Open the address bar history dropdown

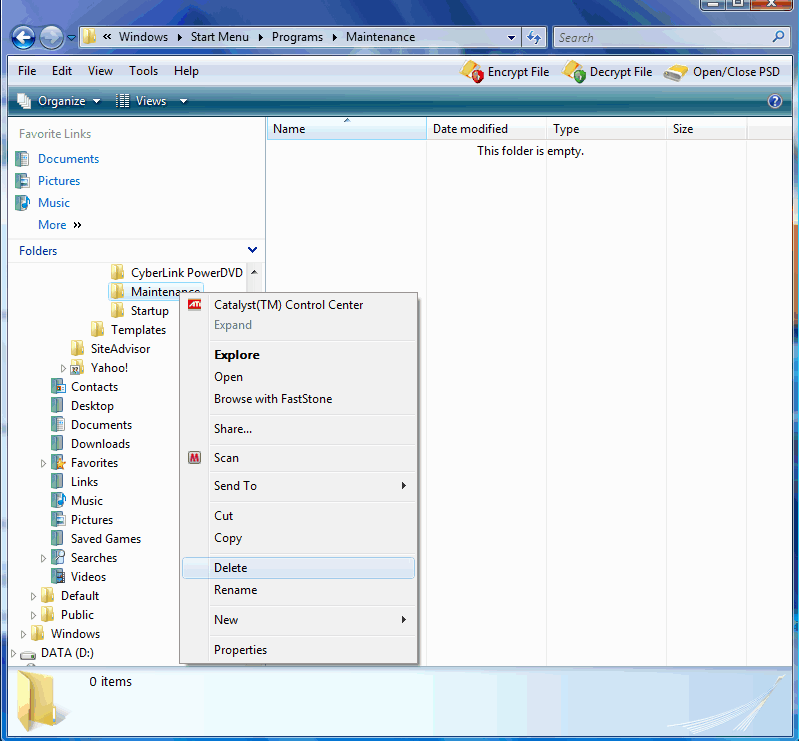point(511,38)
